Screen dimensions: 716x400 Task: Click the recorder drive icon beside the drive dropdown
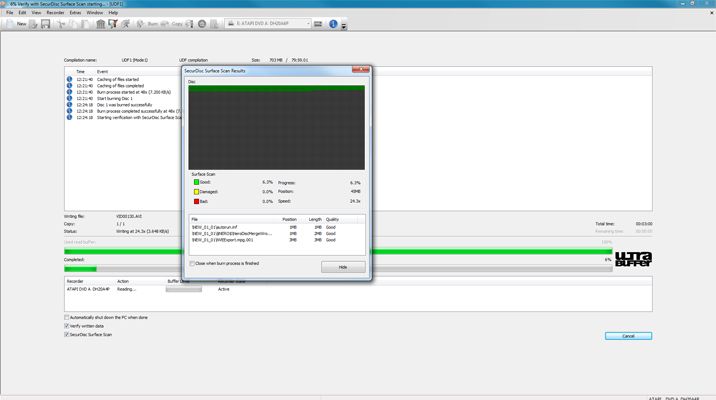click(x=318, y=24)
